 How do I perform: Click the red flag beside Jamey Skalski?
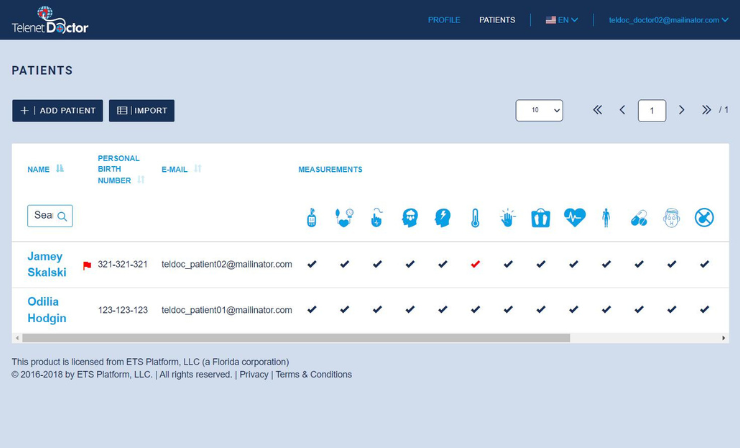point(87,265)
